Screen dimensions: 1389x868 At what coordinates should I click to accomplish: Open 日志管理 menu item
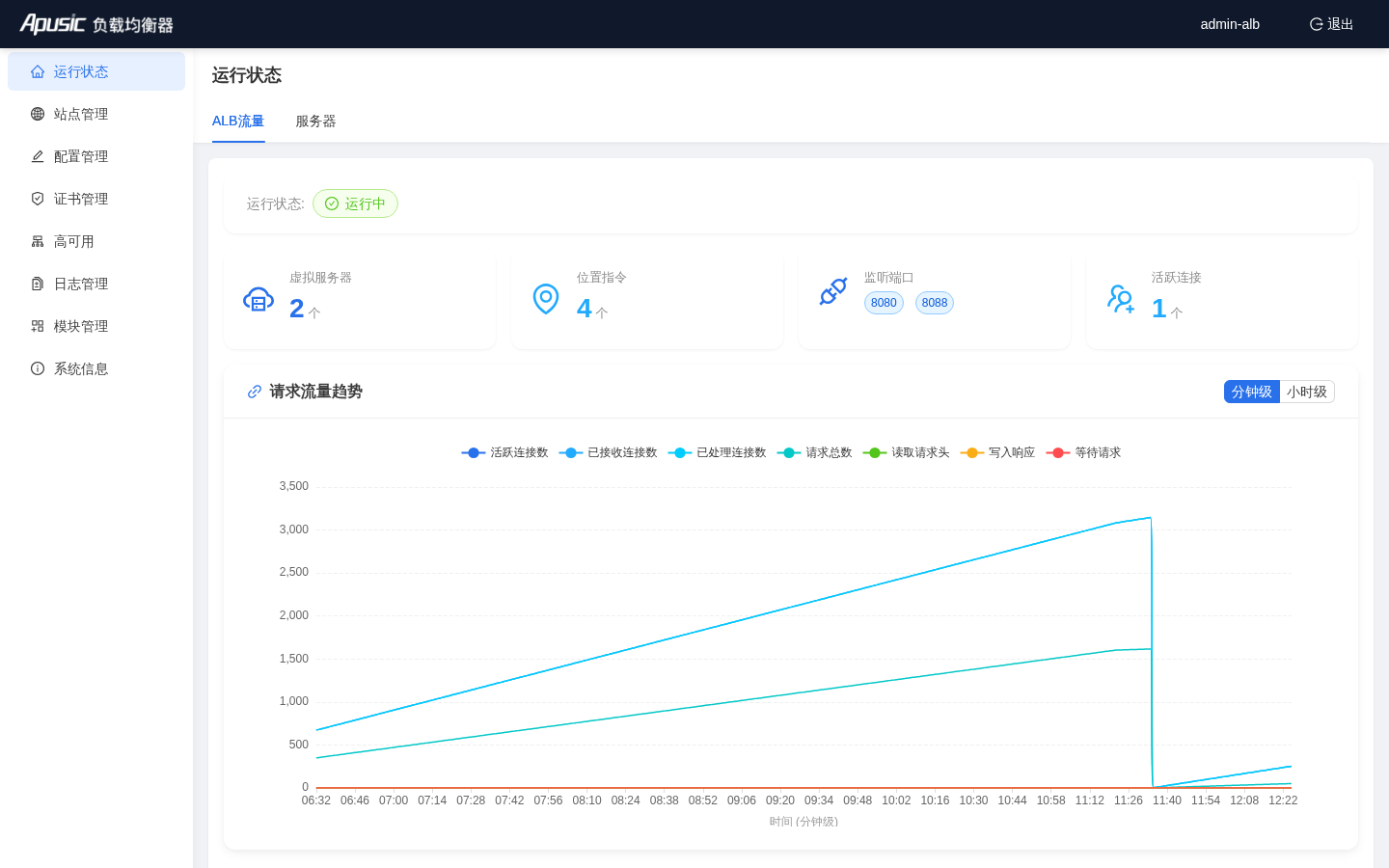(x=96, y=284)
